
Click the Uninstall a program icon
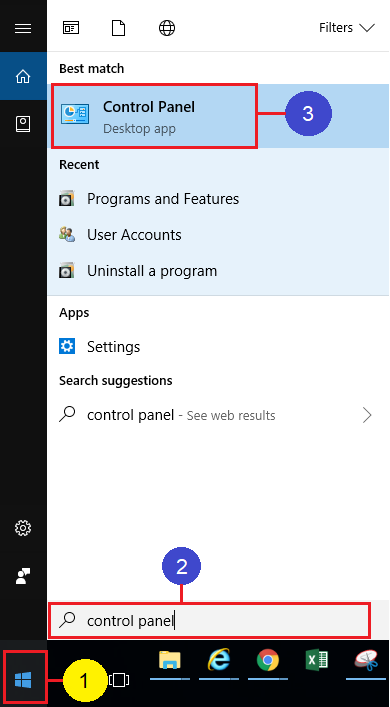pos(67,271)
